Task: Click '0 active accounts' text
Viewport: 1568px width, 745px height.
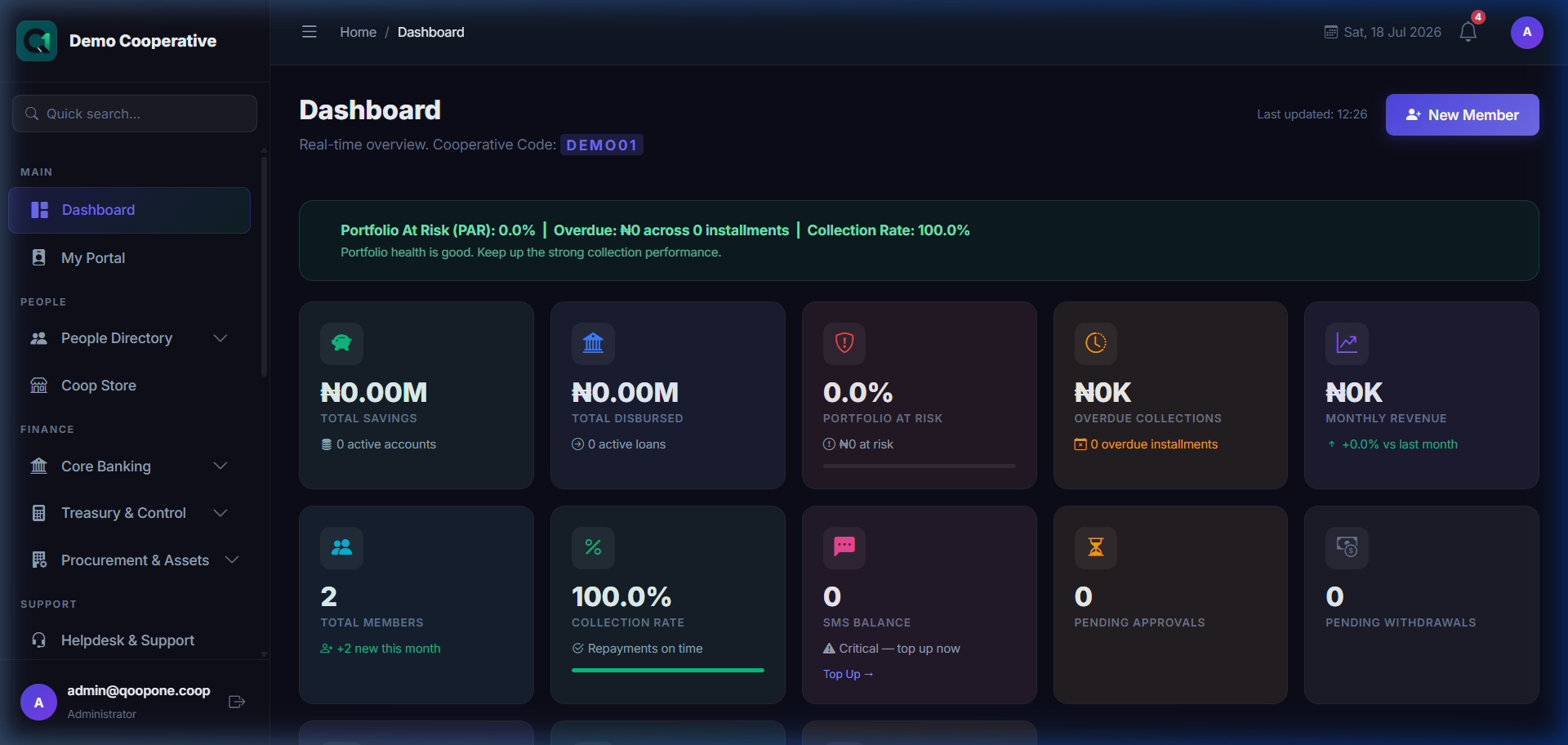Action: coord(386,444)
